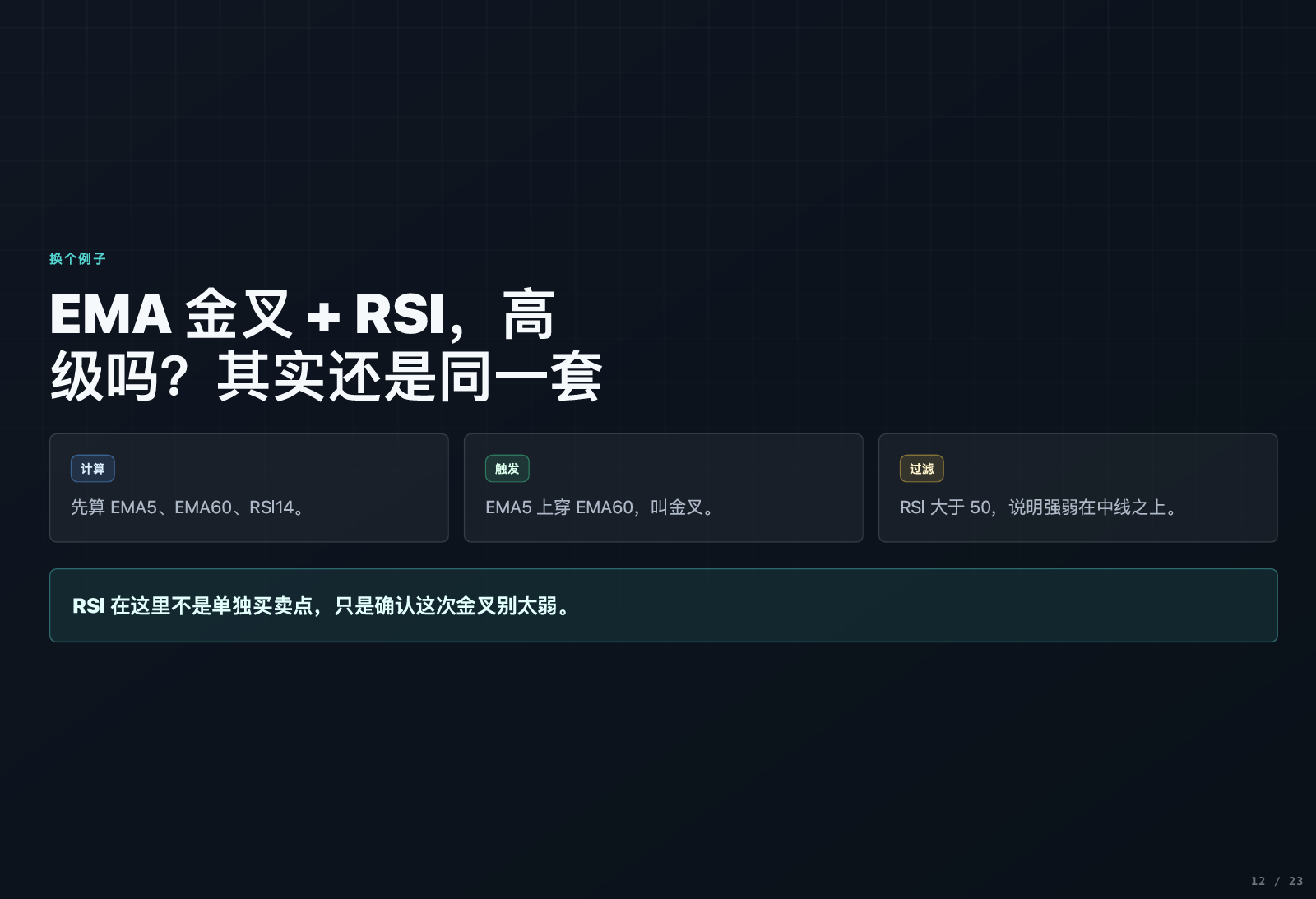Select text '先算 EMA5、EMA60、RSI14。'
The width and height of the screenshot is (1316, 899).
click(188, 507)
